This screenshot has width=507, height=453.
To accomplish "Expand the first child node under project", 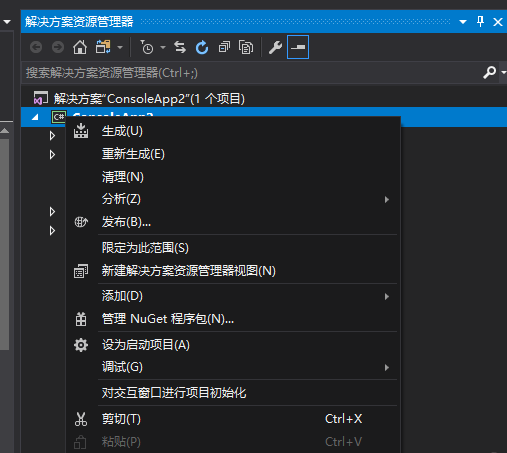I will coord(52,135).
